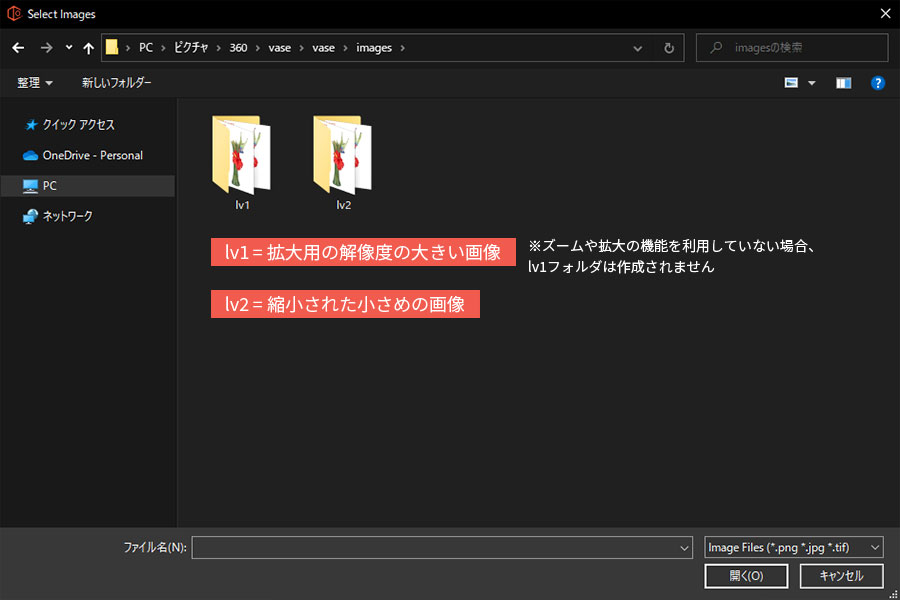Screen dimensions: 900x600
Task: Open the lv2 folder
Action: pos(343,160)
